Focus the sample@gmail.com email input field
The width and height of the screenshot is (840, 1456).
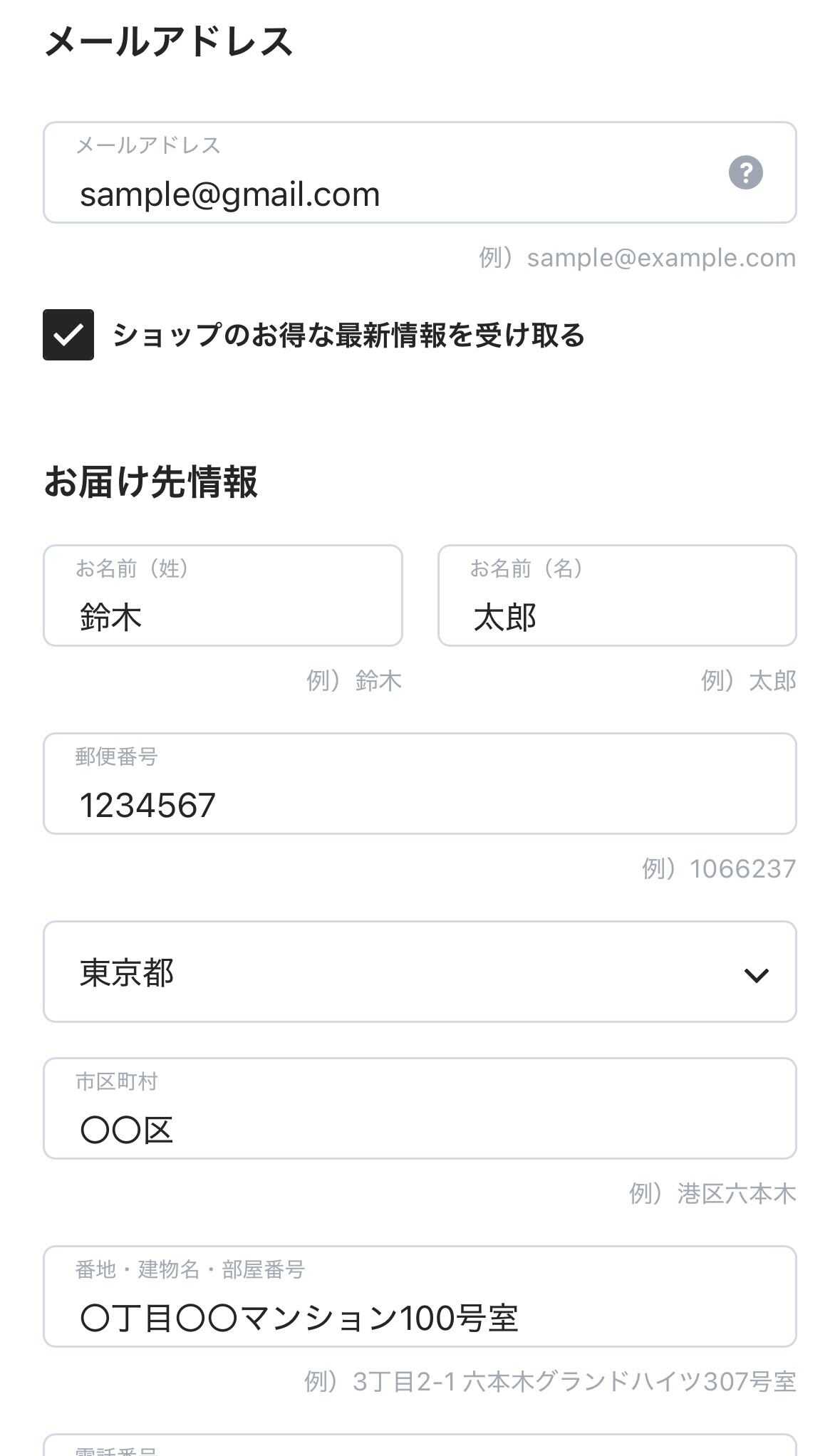(420, 172)
